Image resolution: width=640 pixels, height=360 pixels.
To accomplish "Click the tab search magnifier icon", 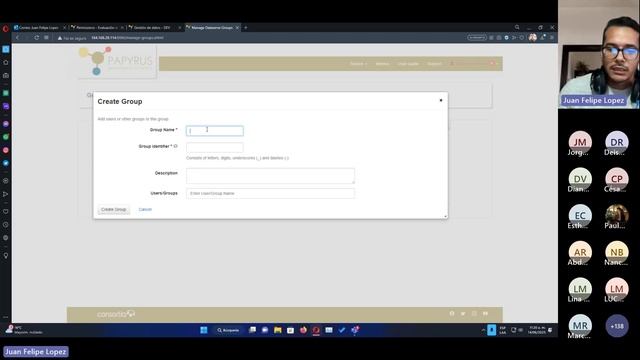I will [517, 27].
